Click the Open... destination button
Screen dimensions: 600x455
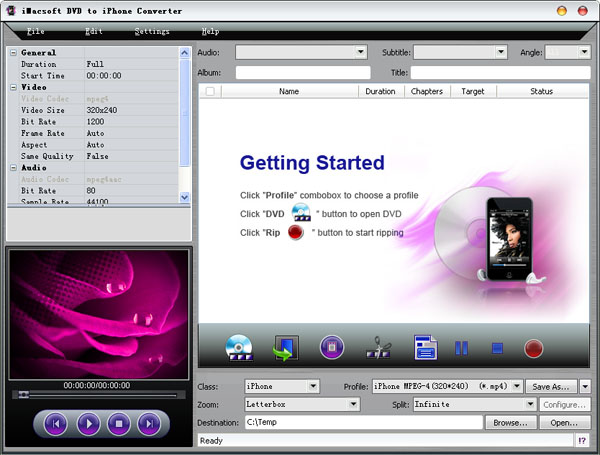565,422
